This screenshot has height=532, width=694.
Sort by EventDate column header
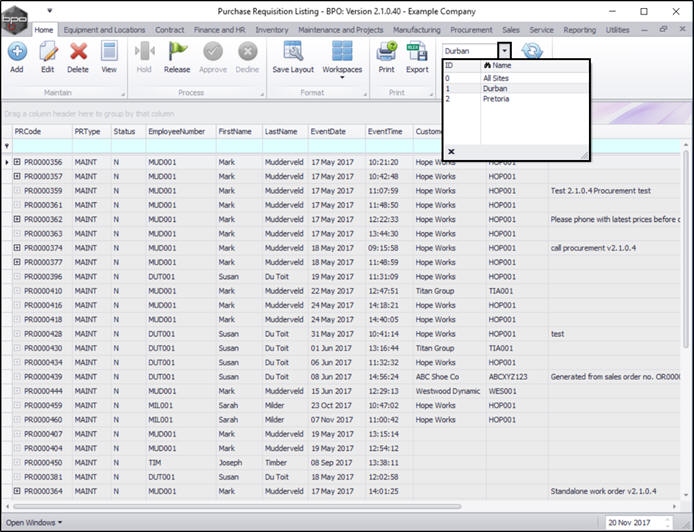point(337,131)
